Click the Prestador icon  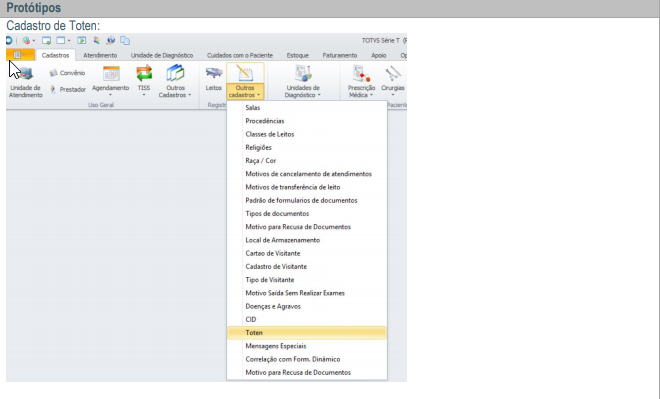click(x=53, y=89)
